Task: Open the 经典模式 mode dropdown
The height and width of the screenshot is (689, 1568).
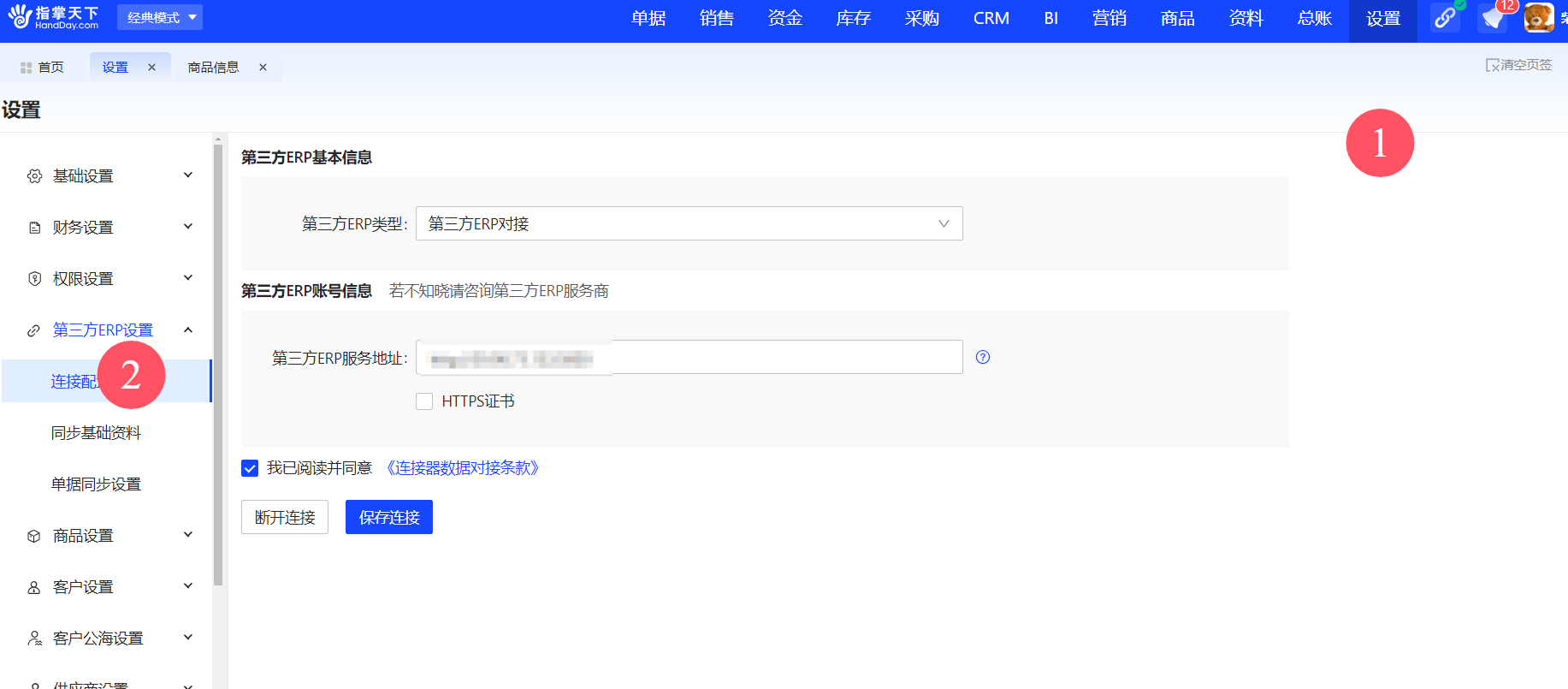Action: [160, 17]
